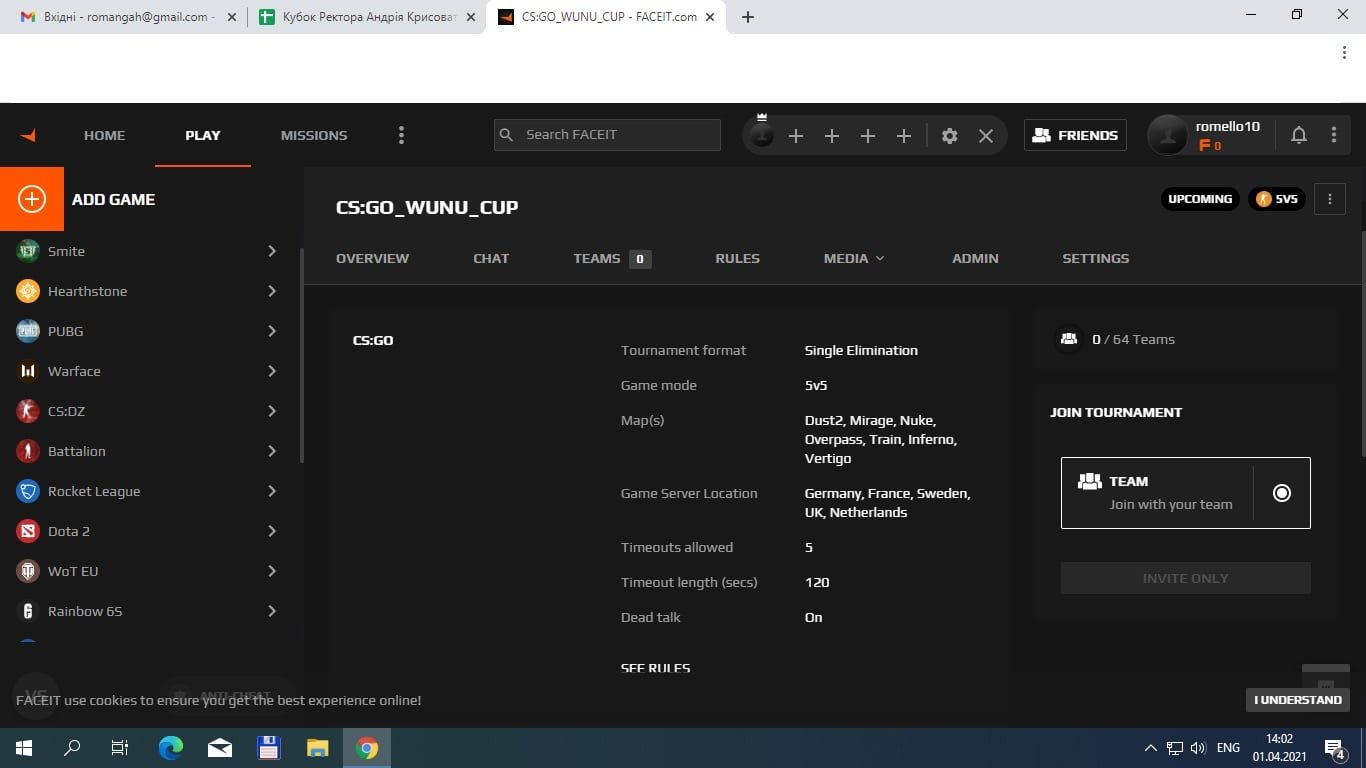
Task: Click the party leader avatar with crown
Action: pyautogui.click(x=762, y=135)
